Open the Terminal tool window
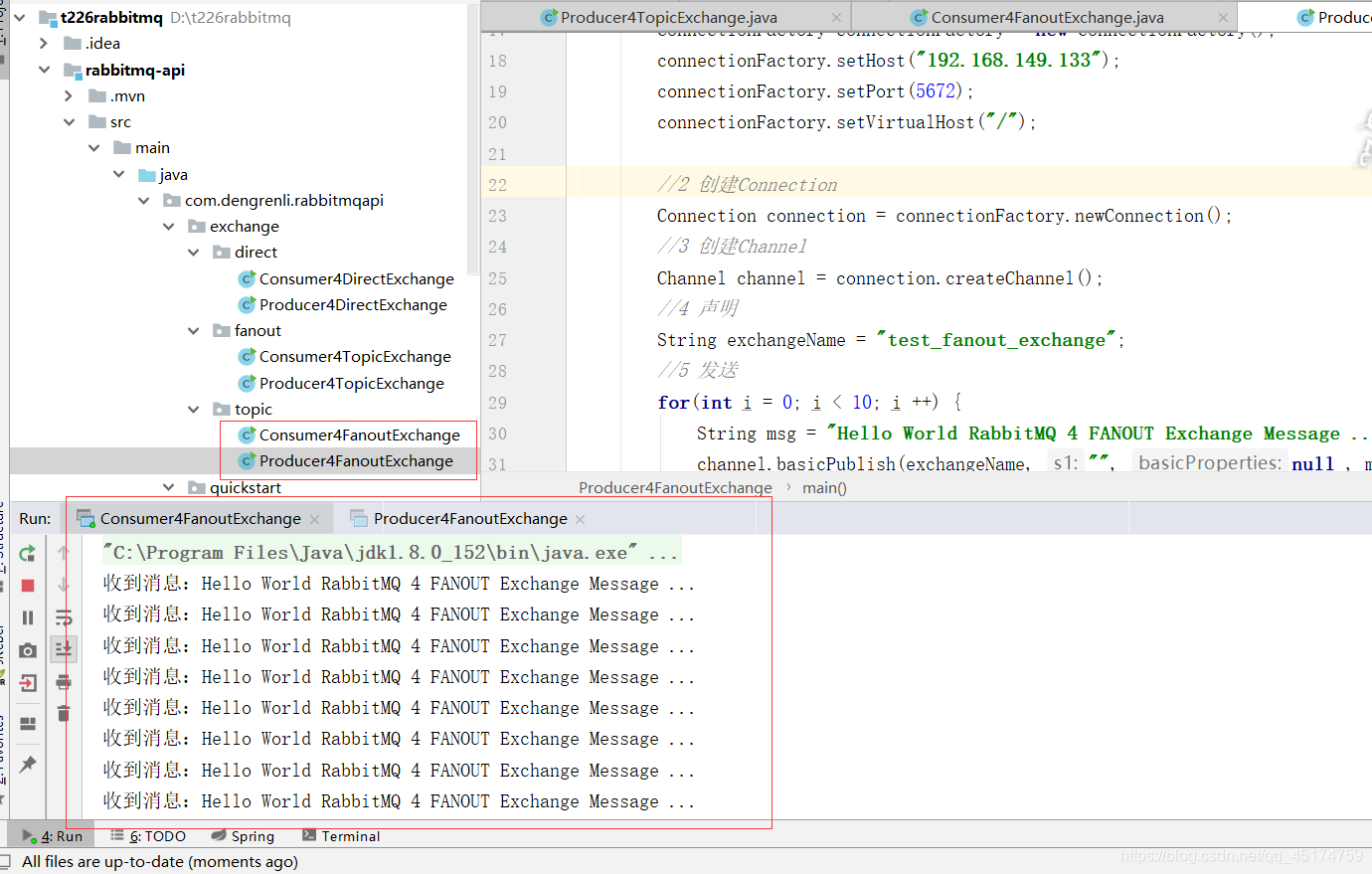 341,836
